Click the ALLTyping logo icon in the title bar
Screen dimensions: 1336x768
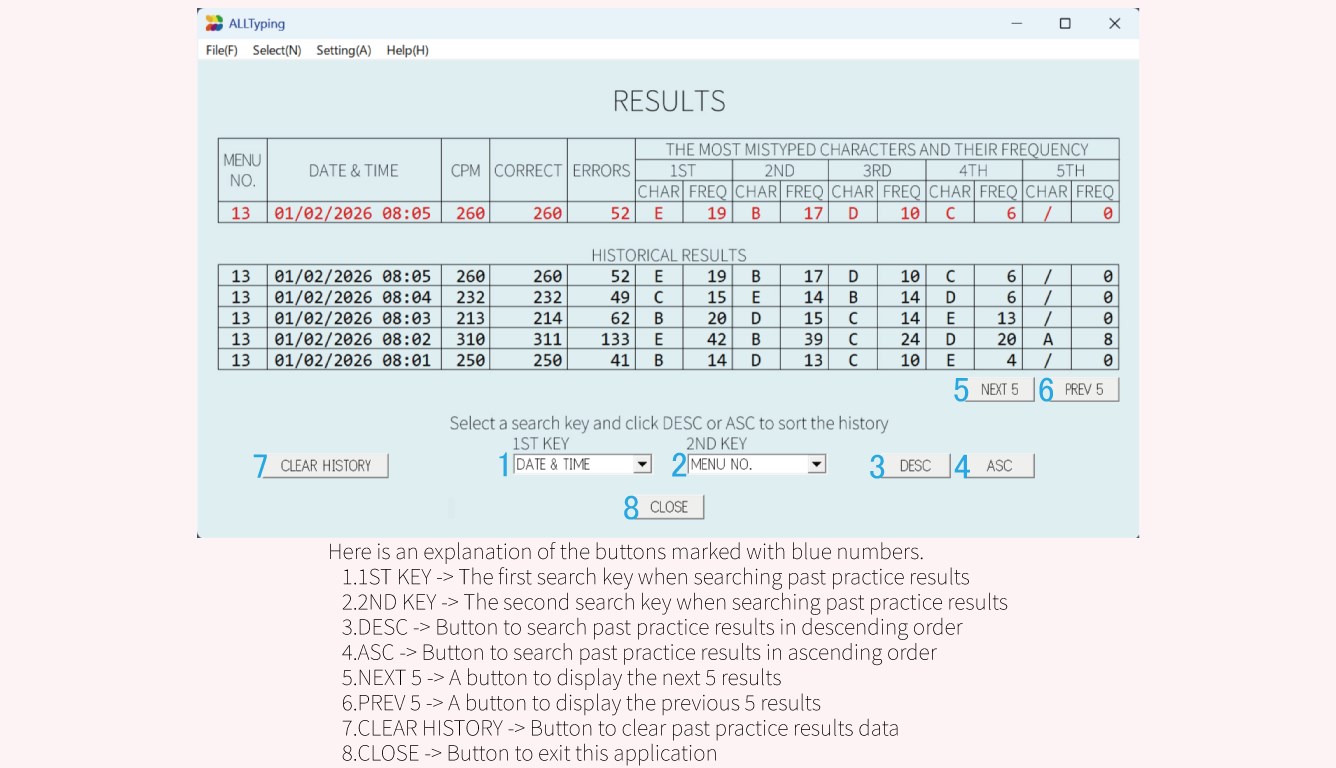click(x=212, y=23)
